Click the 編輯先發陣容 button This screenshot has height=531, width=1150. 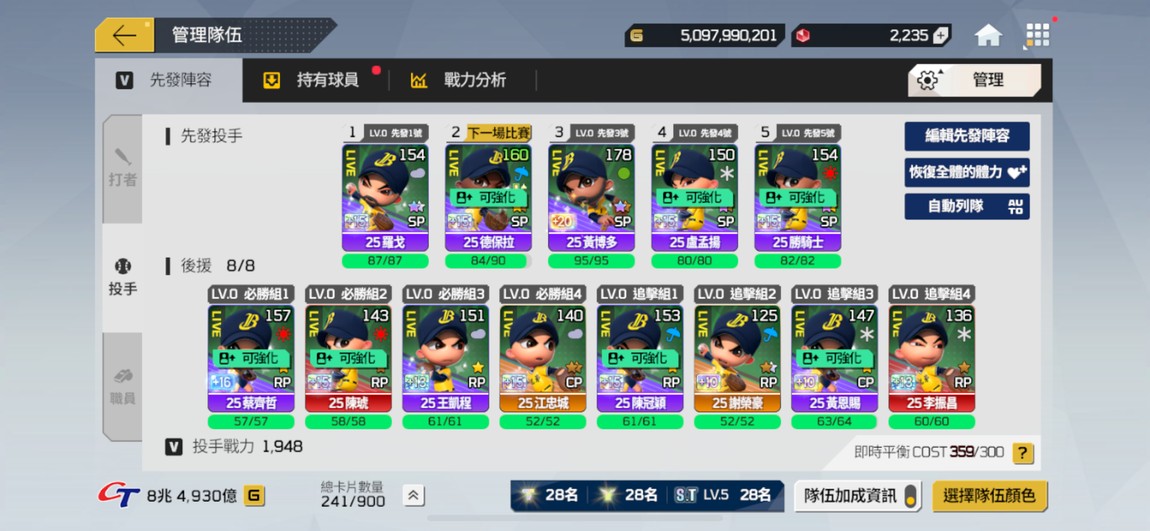pos(967,136)
